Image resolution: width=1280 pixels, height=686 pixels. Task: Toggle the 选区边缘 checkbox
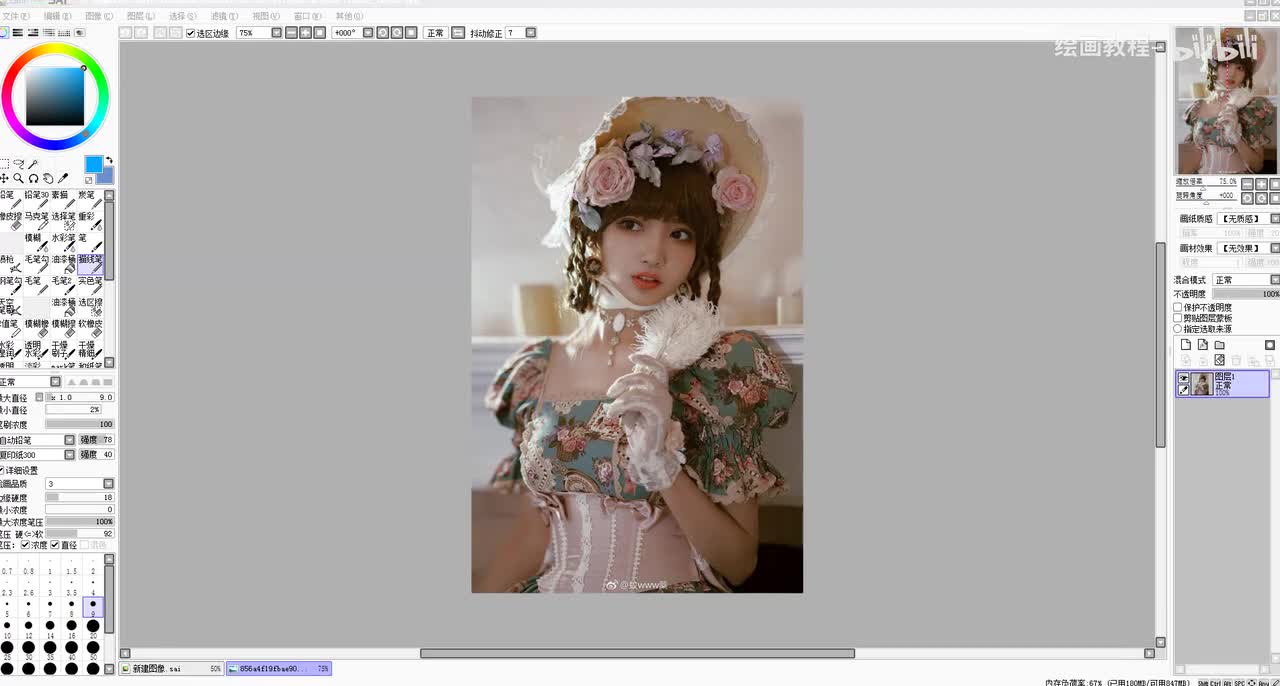click(191, 33)
